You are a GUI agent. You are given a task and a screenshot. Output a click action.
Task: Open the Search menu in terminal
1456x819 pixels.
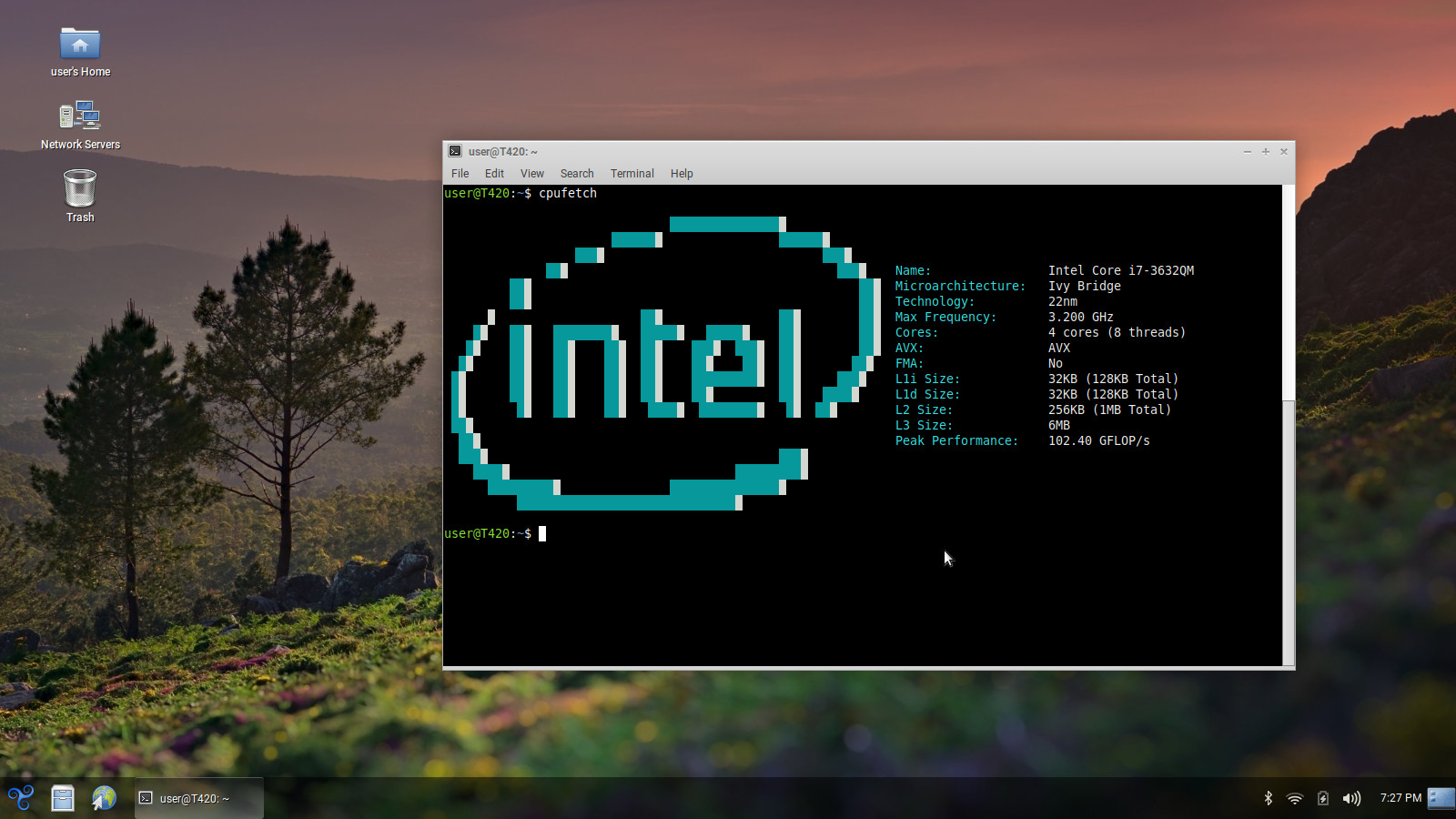click(x=577, y=173)
